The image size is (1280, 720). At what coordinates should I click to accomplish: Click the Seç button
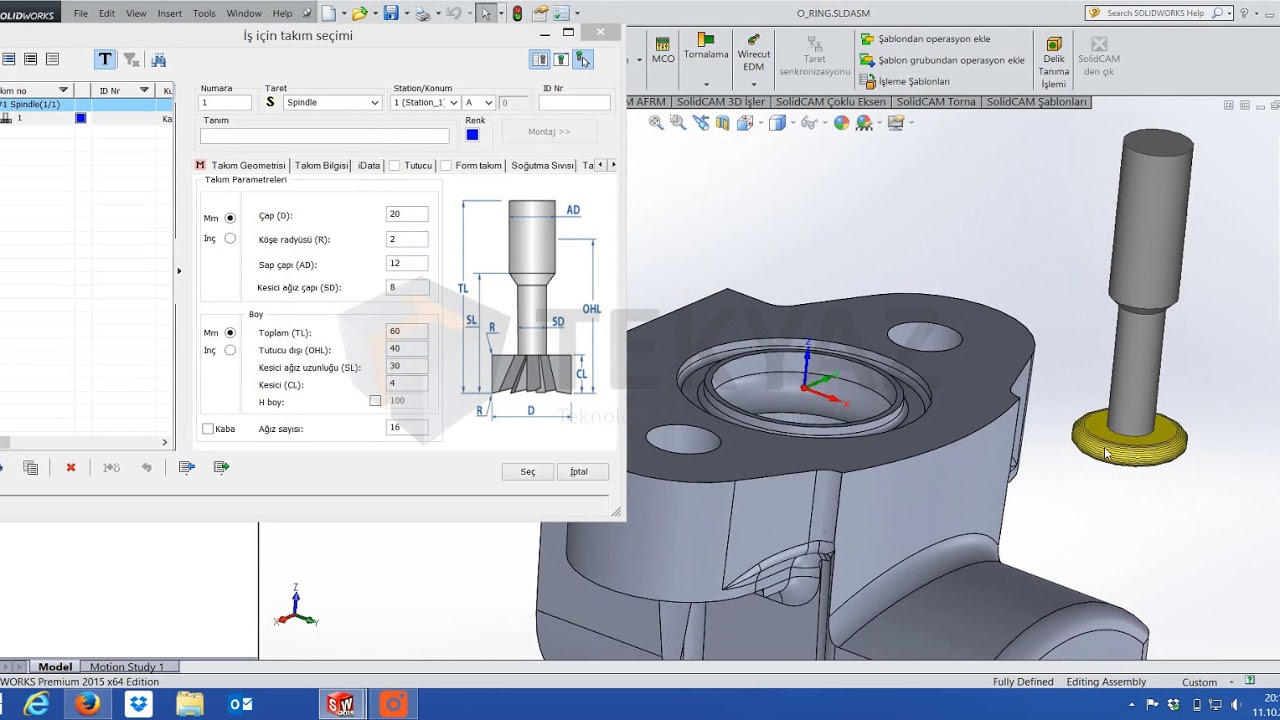tap(528, 472)
